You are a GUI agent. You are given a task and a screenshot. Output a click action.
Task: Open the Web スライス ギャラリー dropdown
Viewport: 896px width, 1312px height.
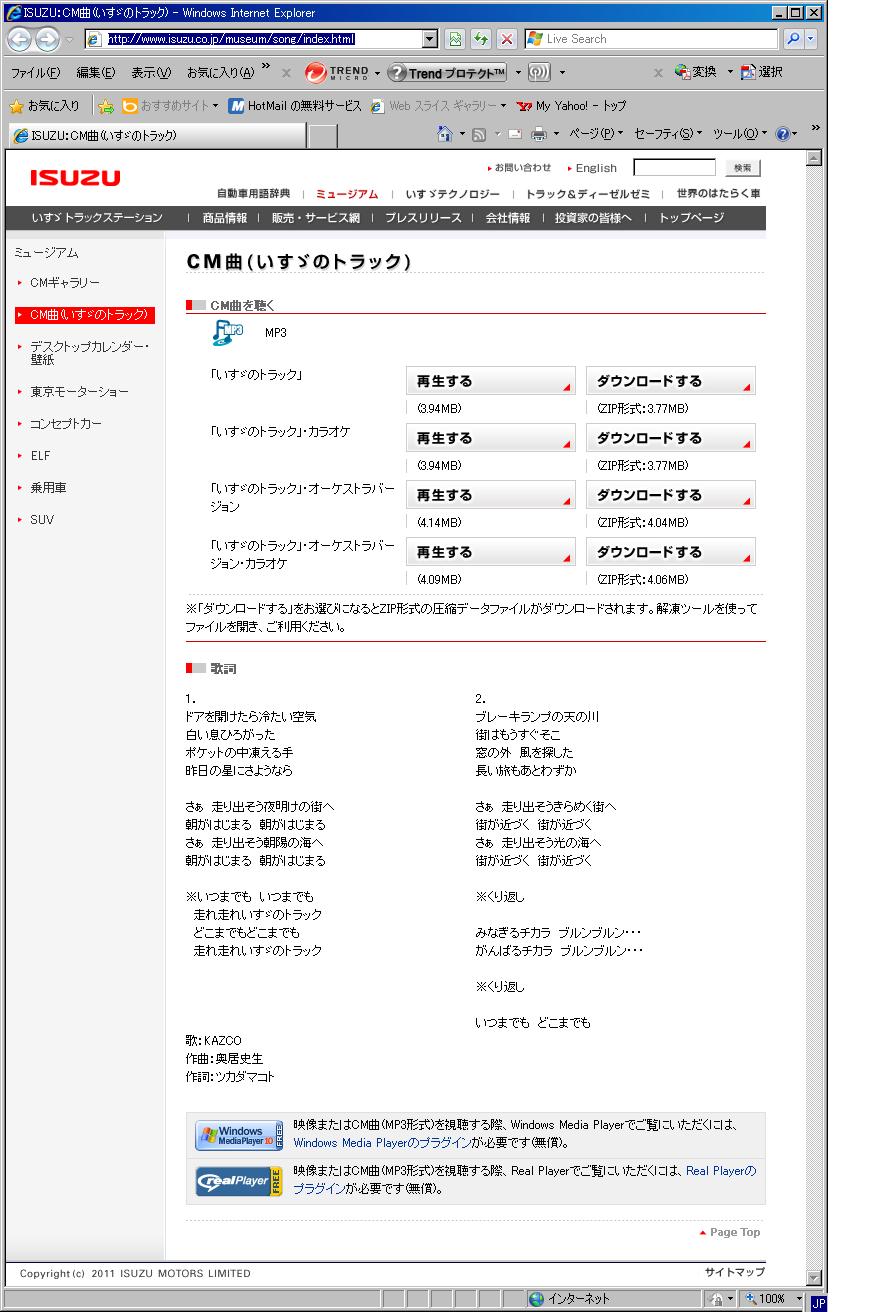tap(439, 106)
